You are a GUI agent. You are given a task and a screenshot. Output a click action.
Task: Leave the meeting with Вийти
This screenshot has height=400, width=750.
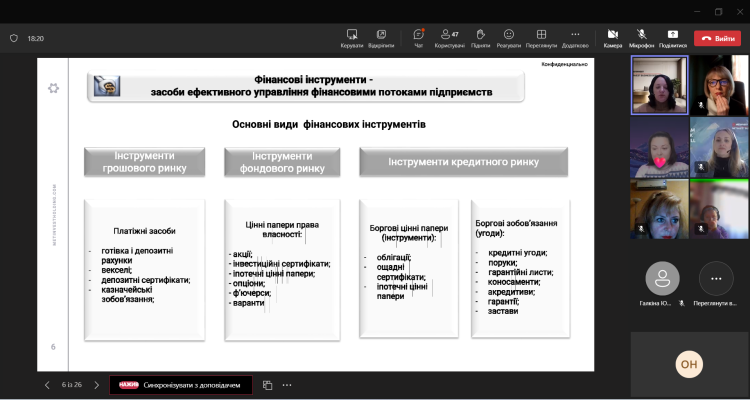pyautogui.click(x=718, y=38)
